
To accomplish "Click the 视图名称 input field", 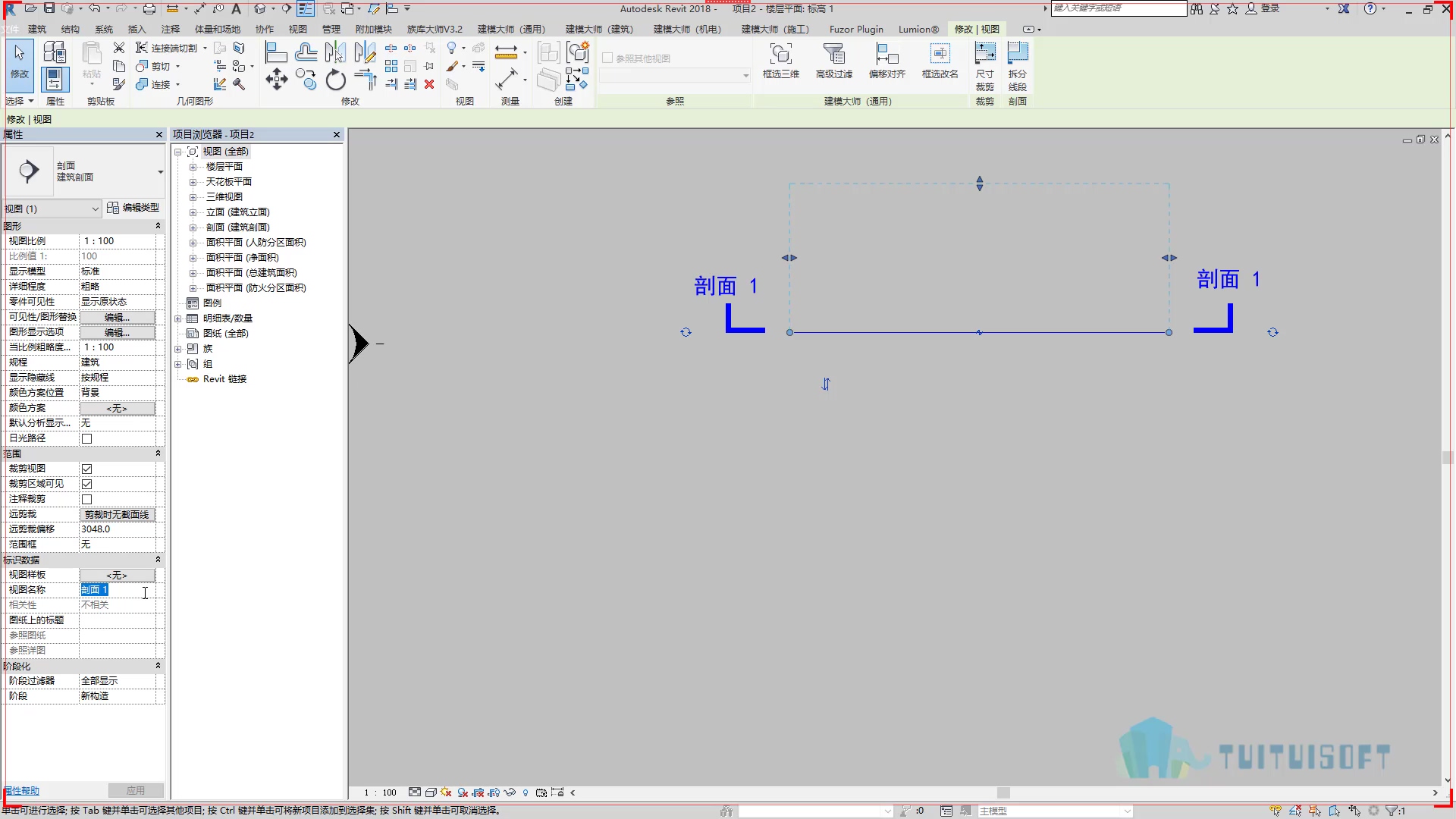I will [118, 590].
